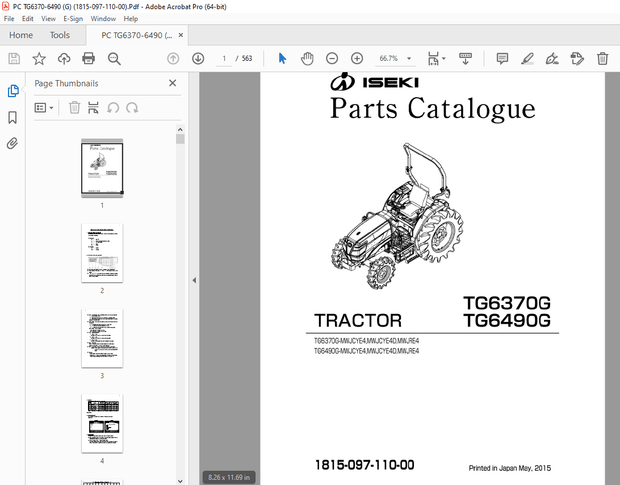Zoom out with the minus button
The width and height of the screenshot is (620, 485).
(332, 59)
